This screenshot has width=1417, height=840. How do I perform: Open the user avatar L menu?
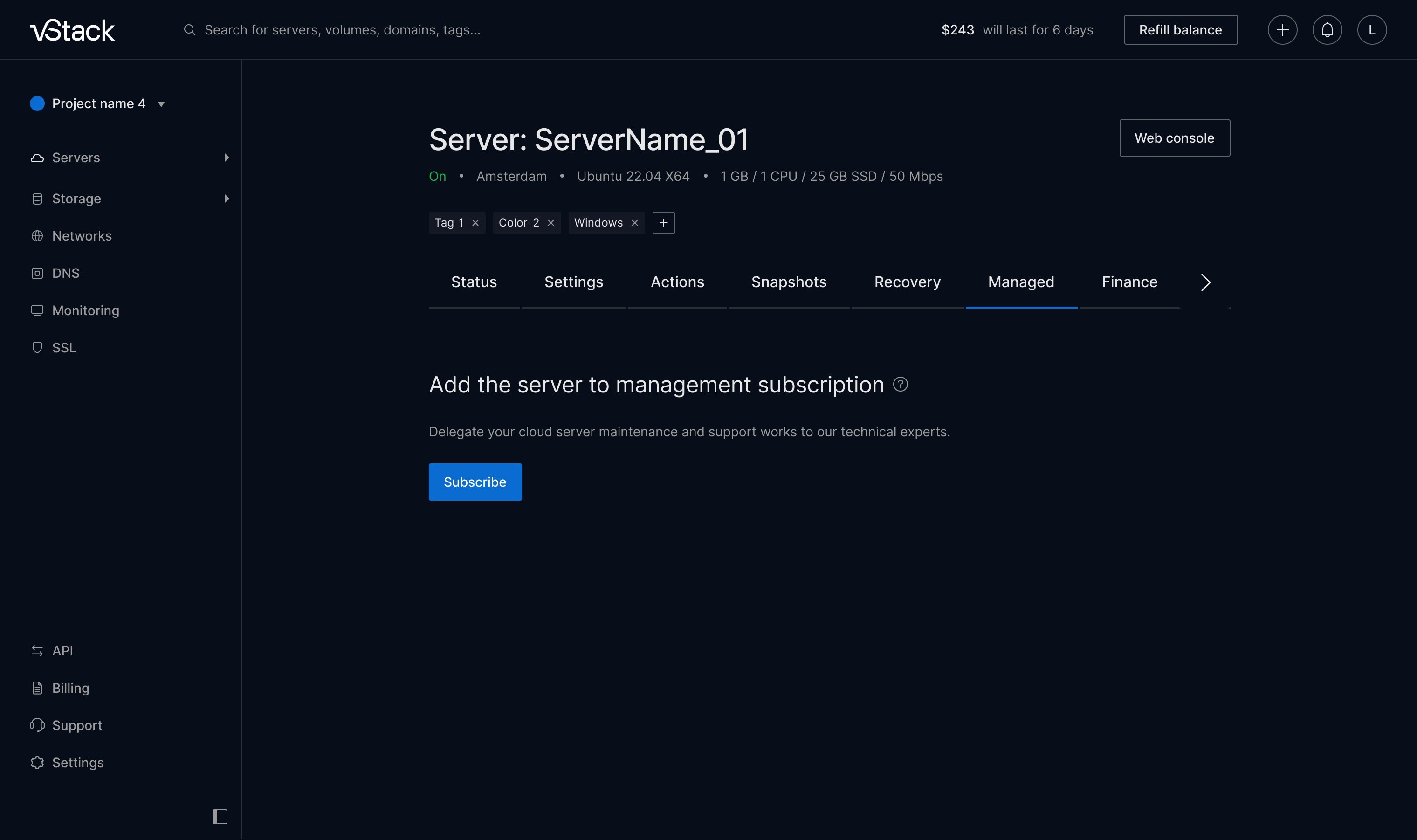(x=1372, y=30)
